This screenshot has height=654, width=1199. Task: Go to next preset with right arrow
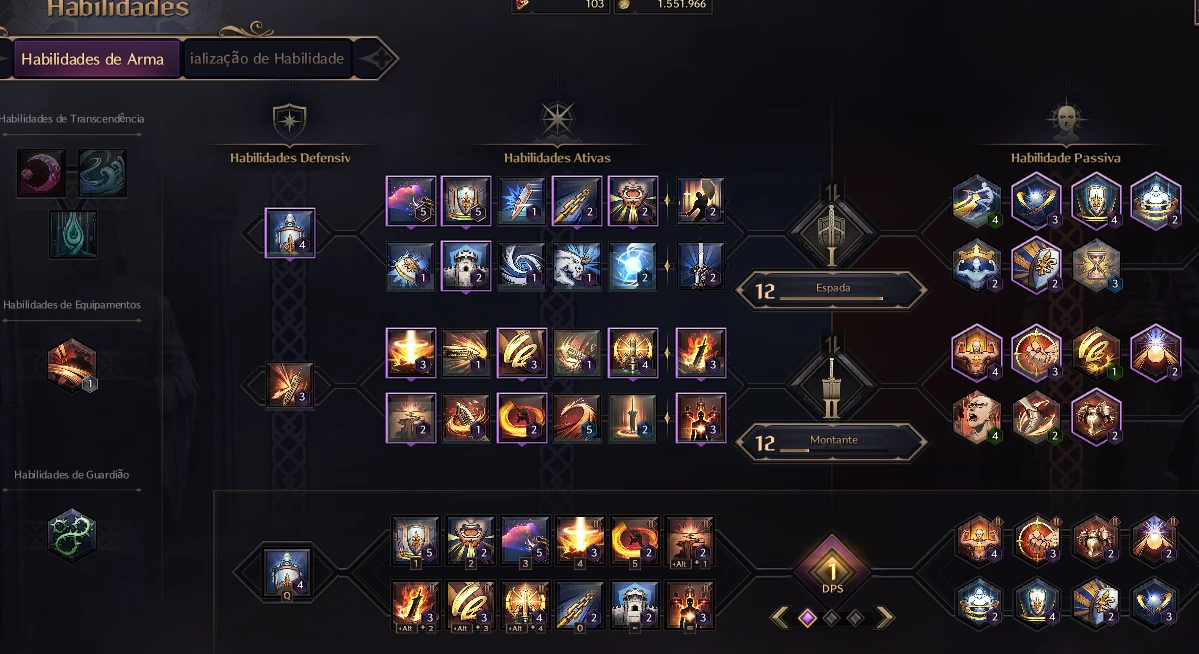click(884, 617)
